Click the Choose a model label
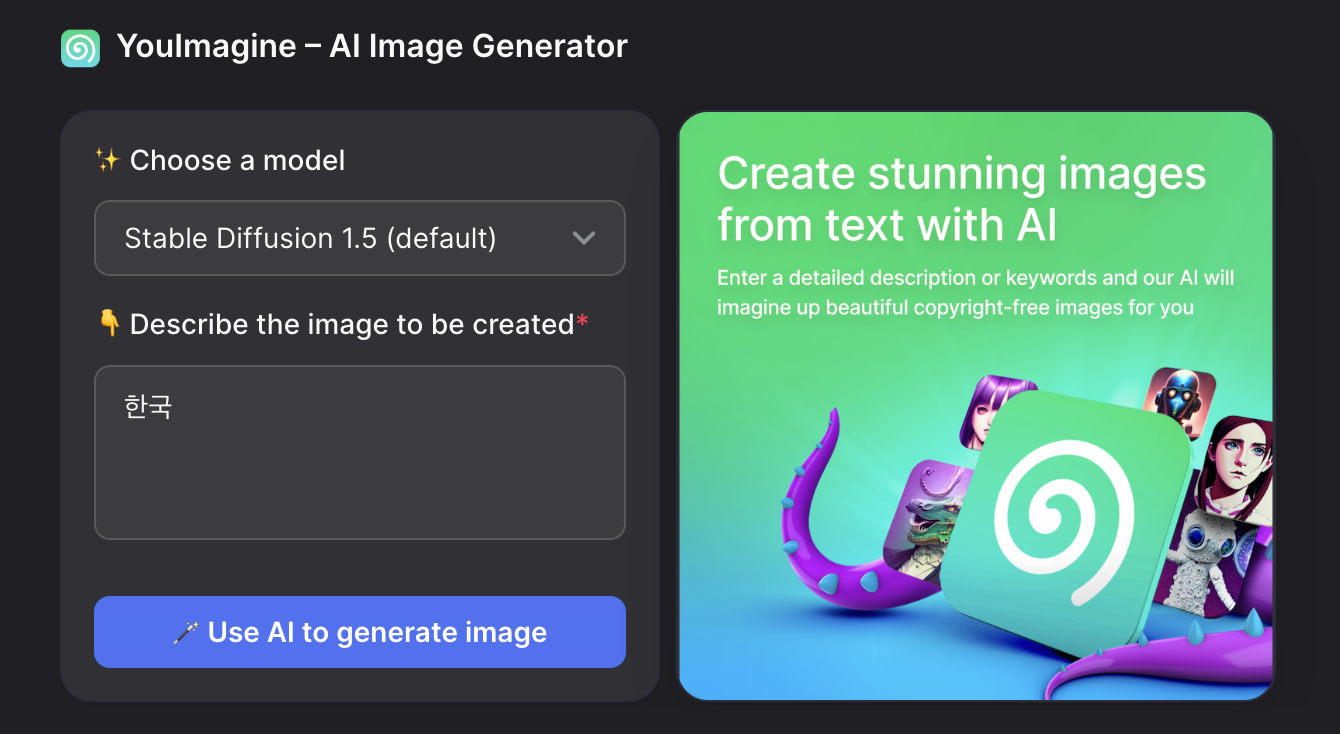The width and height of the screenshot is (1340, 734). point(237,160)
